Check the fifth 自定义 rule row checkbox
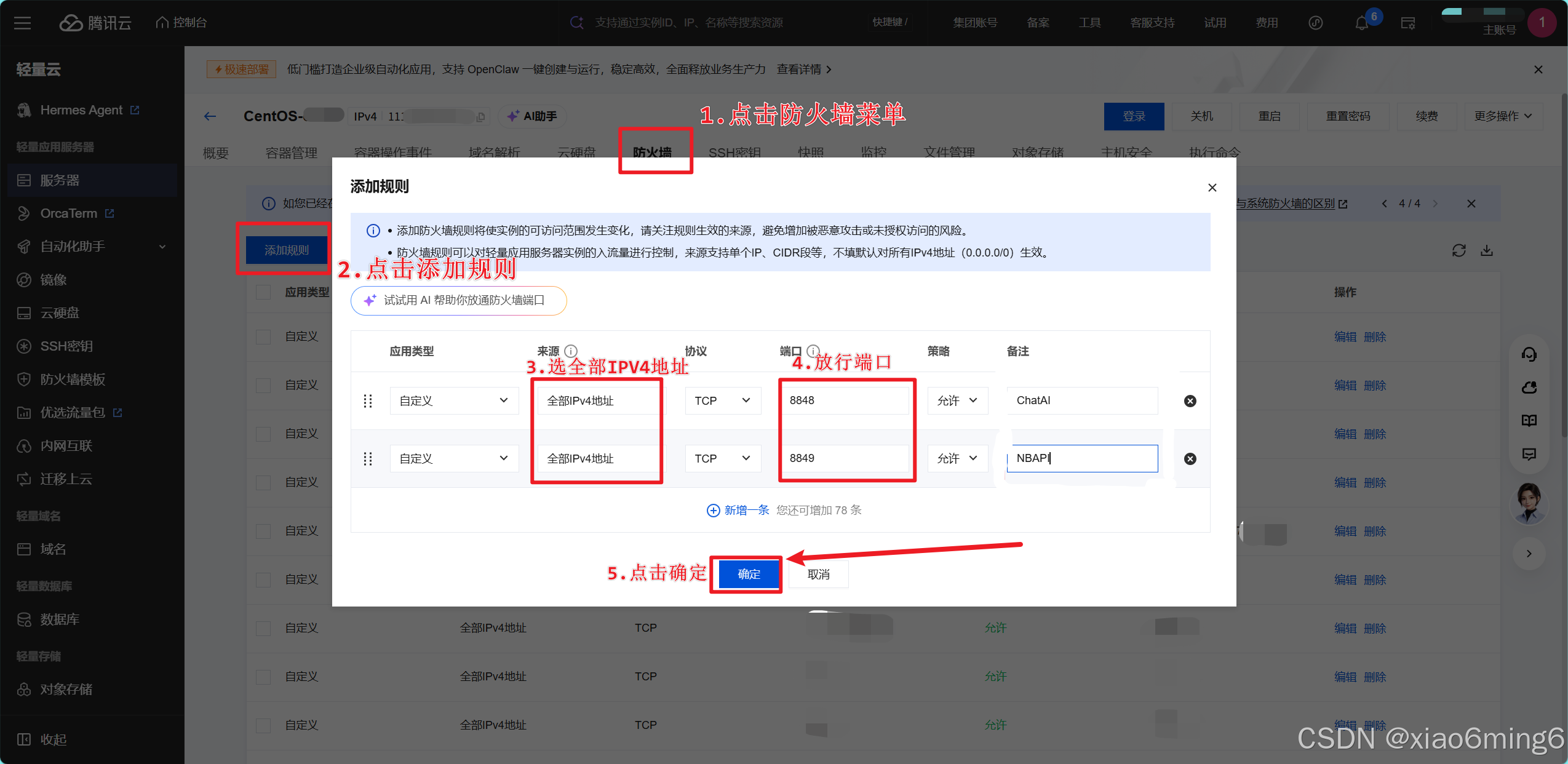The image size is (1568, 764). click(x=263, y=531)
